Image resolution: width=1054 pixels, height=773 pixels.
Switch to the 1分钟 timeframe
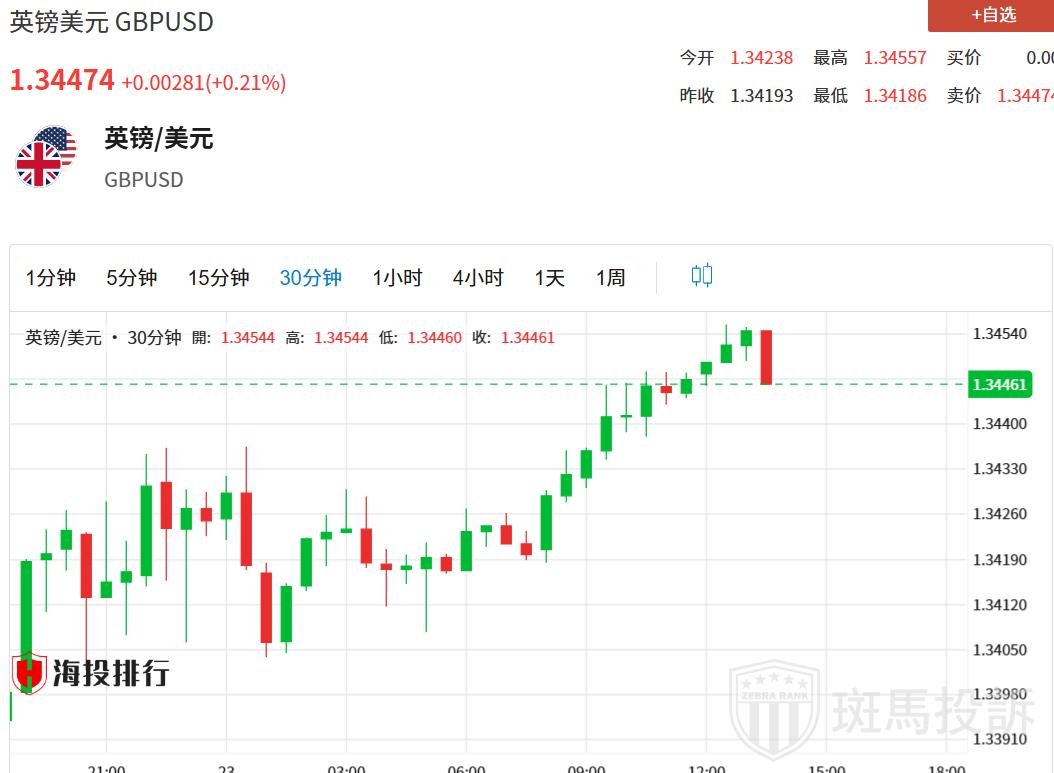[x=51, y=278]
